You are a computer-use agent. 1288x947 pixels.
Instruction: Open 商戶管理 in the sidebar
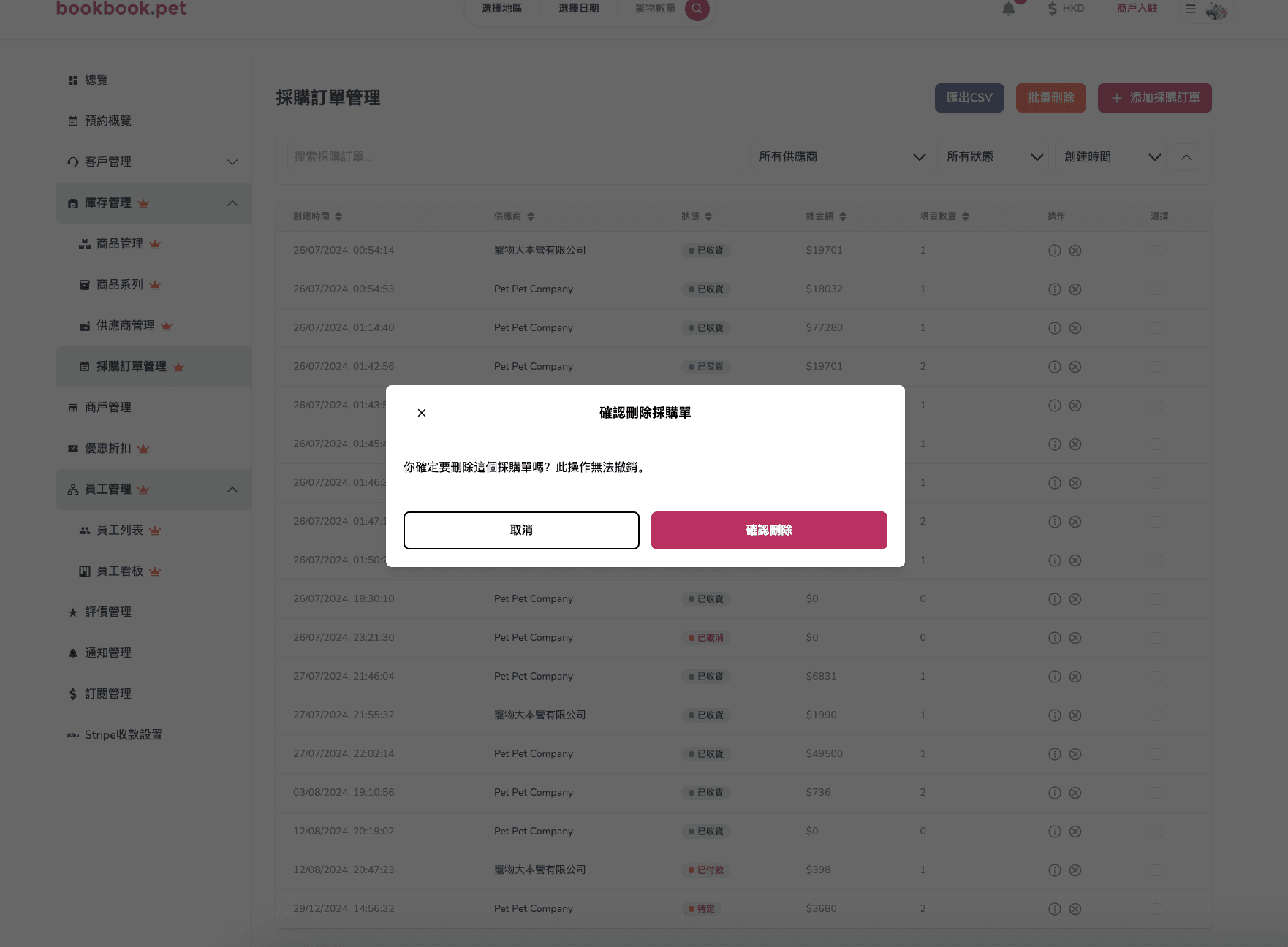point(154,407)
